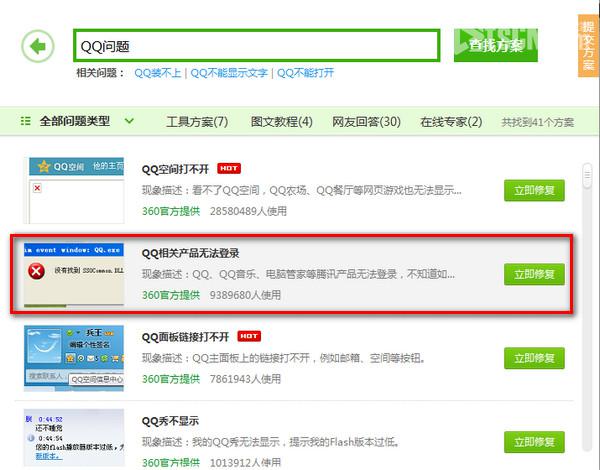Click the HOT badge beside QQ空间打不开
Image resolution: width=600 pixels, height=470 pixels.
(229, 168)
